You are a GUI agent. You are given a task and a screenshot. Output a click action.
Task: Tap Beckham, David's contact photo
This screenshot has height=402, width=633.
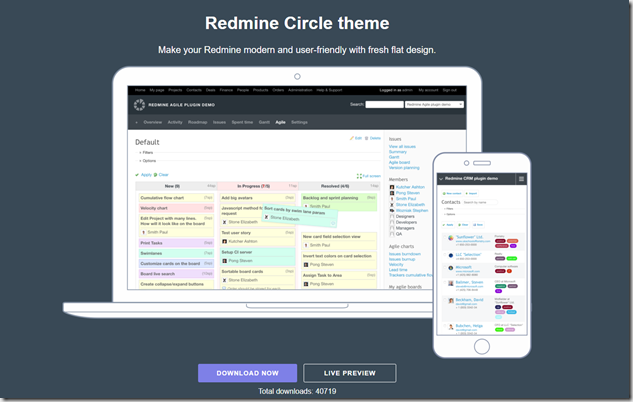click(451, 301)
